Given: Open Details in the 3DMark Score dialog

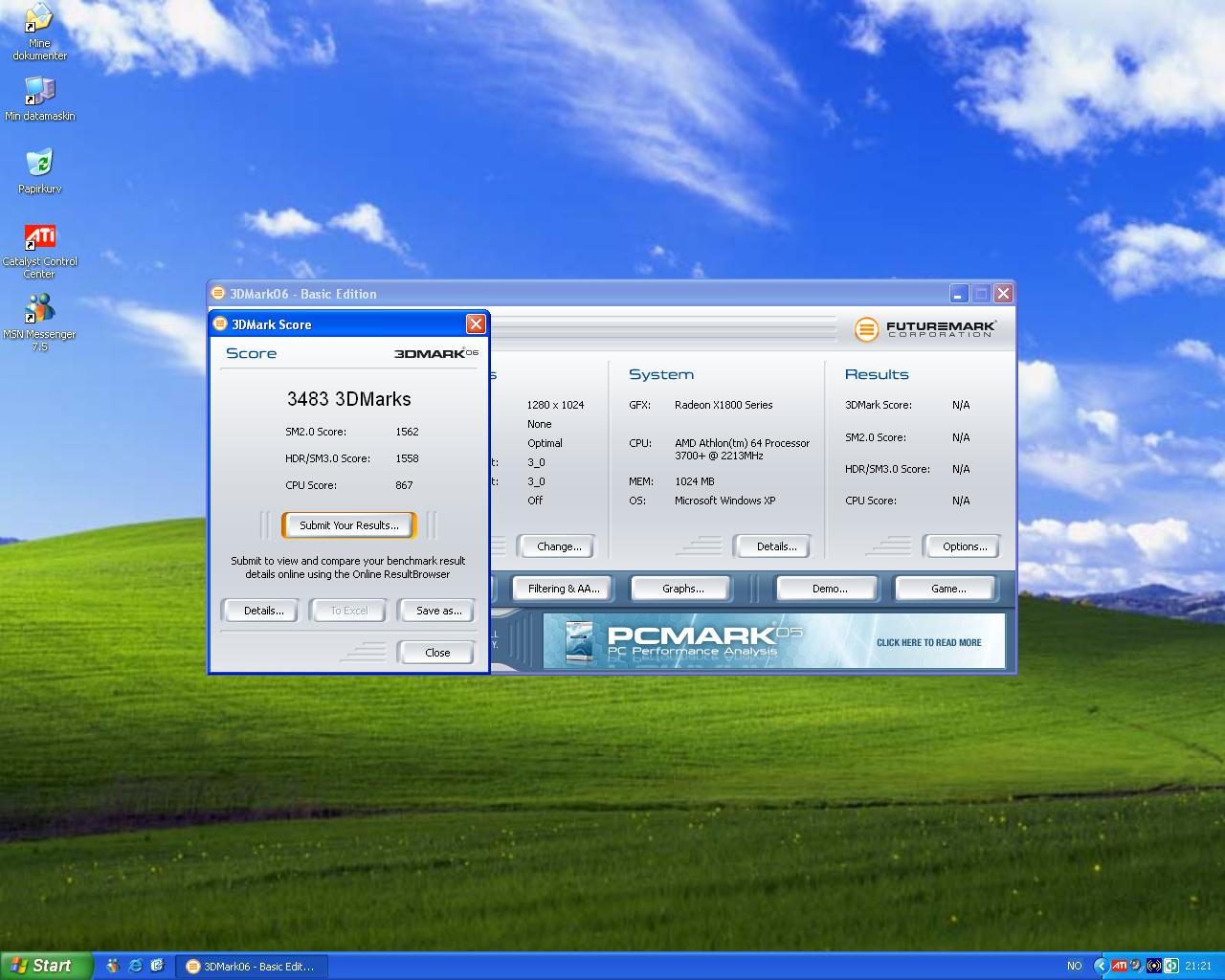Looking at the screenshot, I should click(260, 611).
